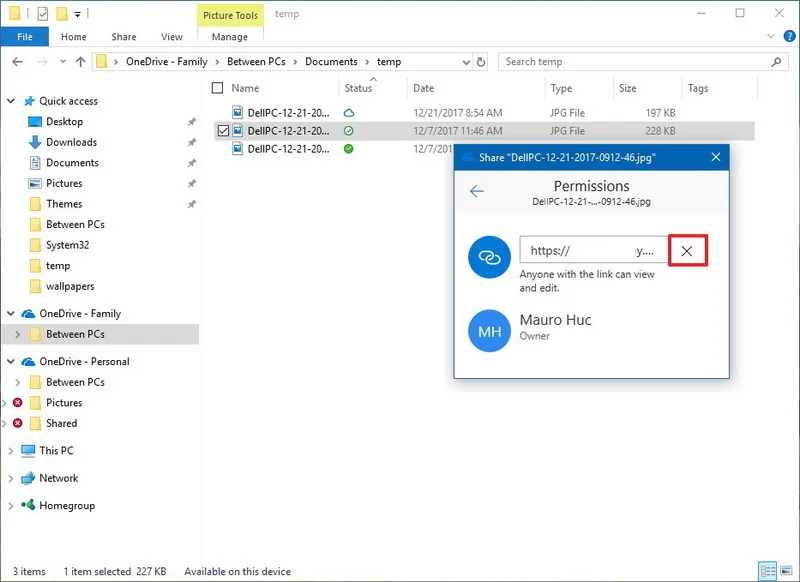
Task: Click the blue link chain icon
Action: point(489,257)
